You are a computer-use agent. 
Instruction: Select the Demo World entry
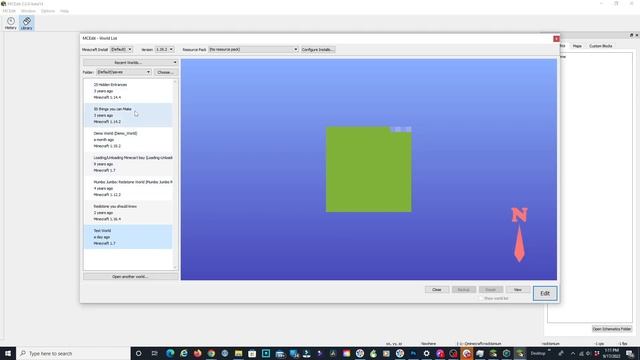click(128, 139)
